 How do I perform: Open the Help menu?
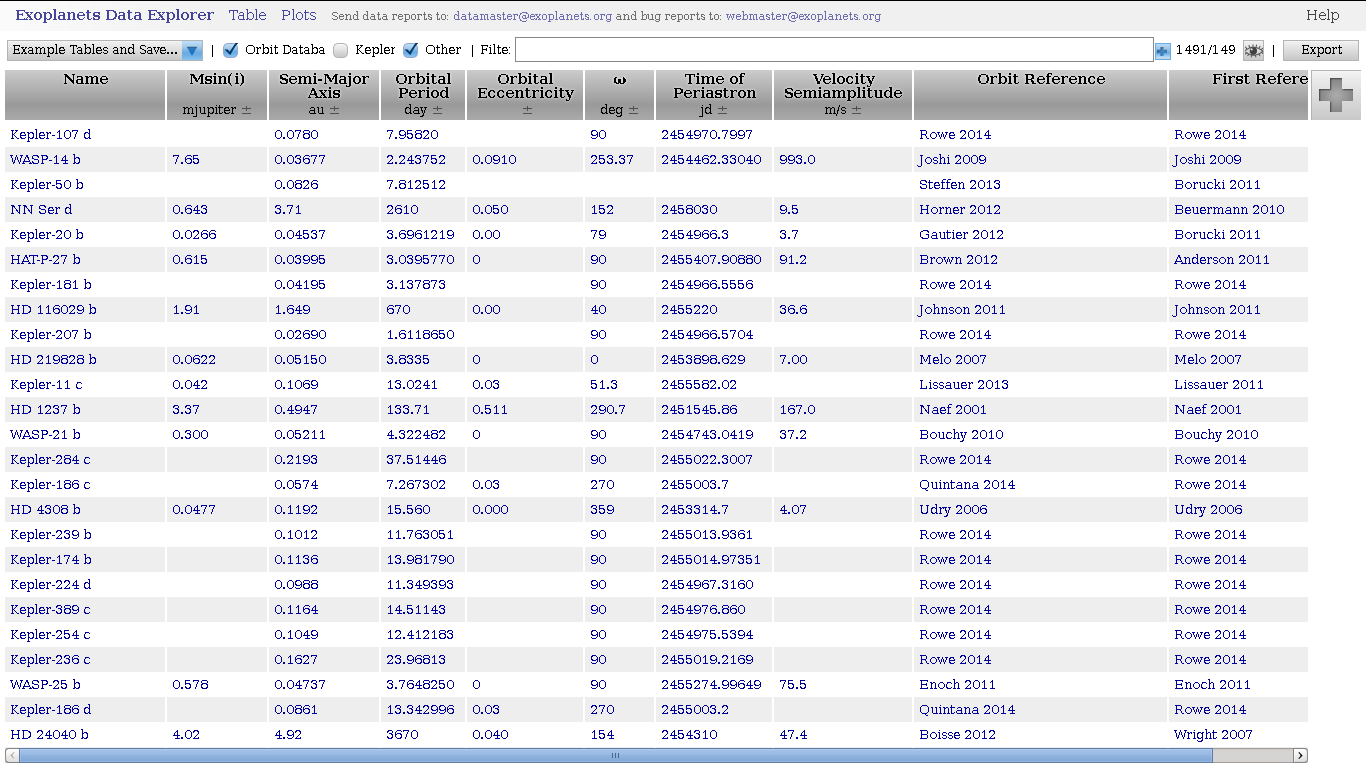[1322, 15]
